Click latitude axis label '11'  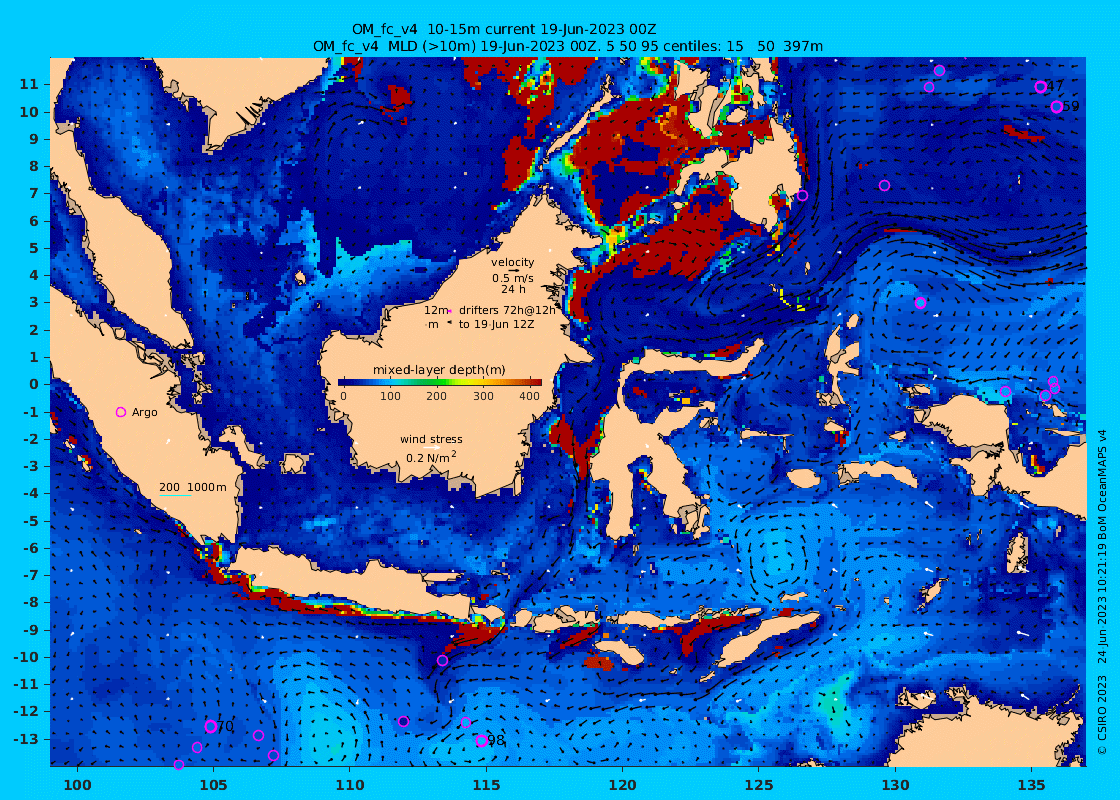[29, 84]
